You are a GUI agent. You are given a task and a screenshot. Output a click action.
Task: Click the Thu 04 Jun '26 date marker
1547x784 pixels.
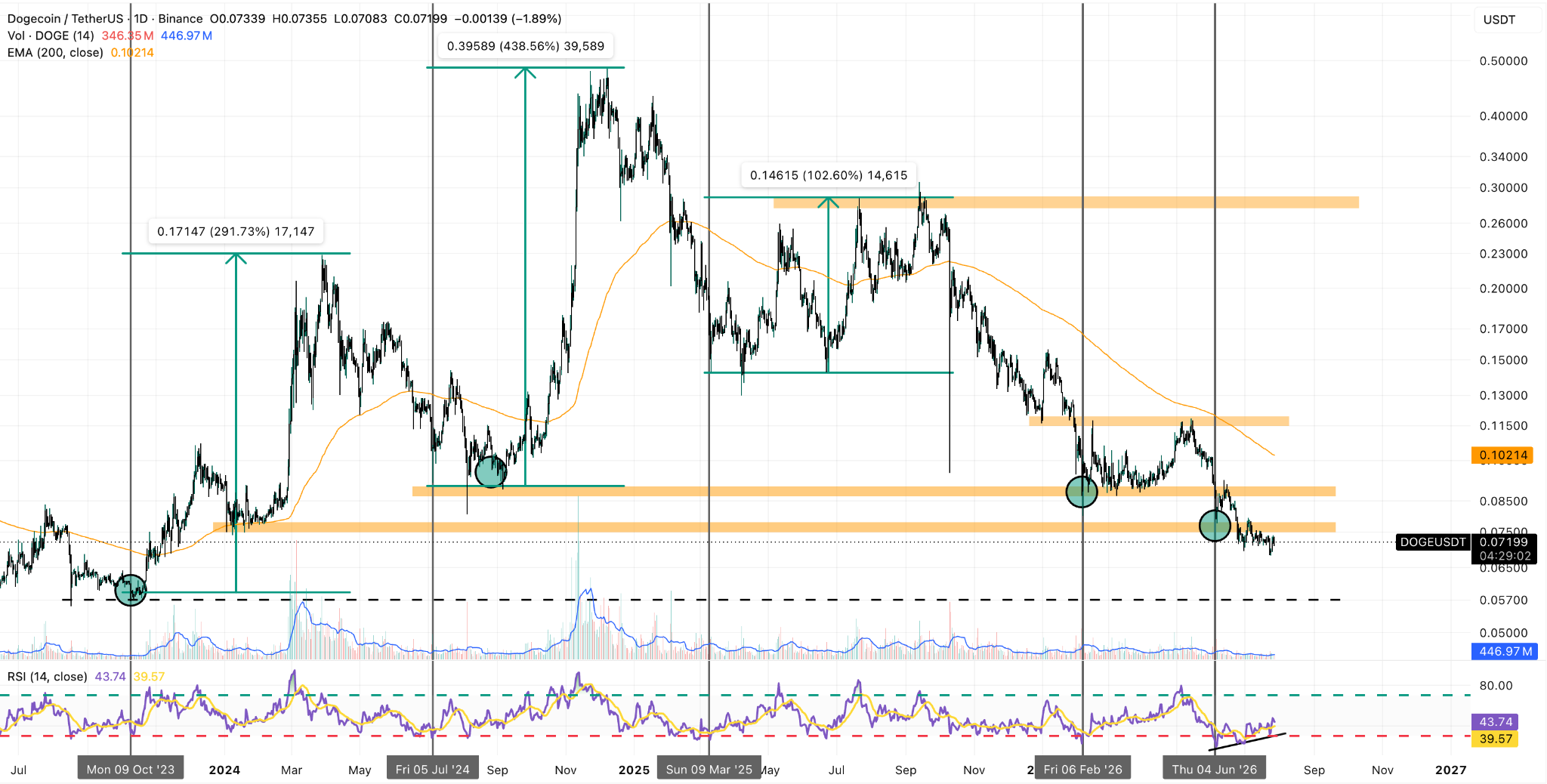(1215, 769)
